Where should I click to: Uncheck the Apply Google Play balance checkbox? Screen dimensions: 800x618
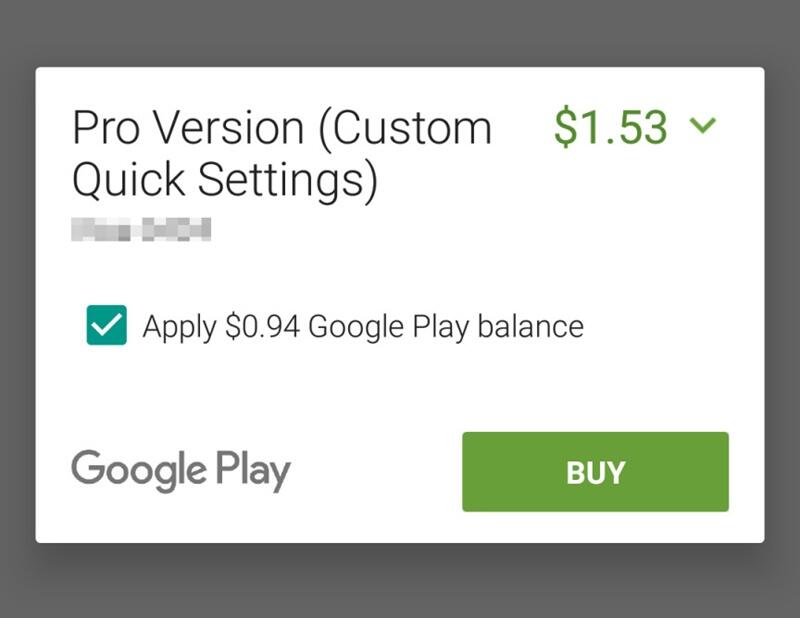point(107,325)
